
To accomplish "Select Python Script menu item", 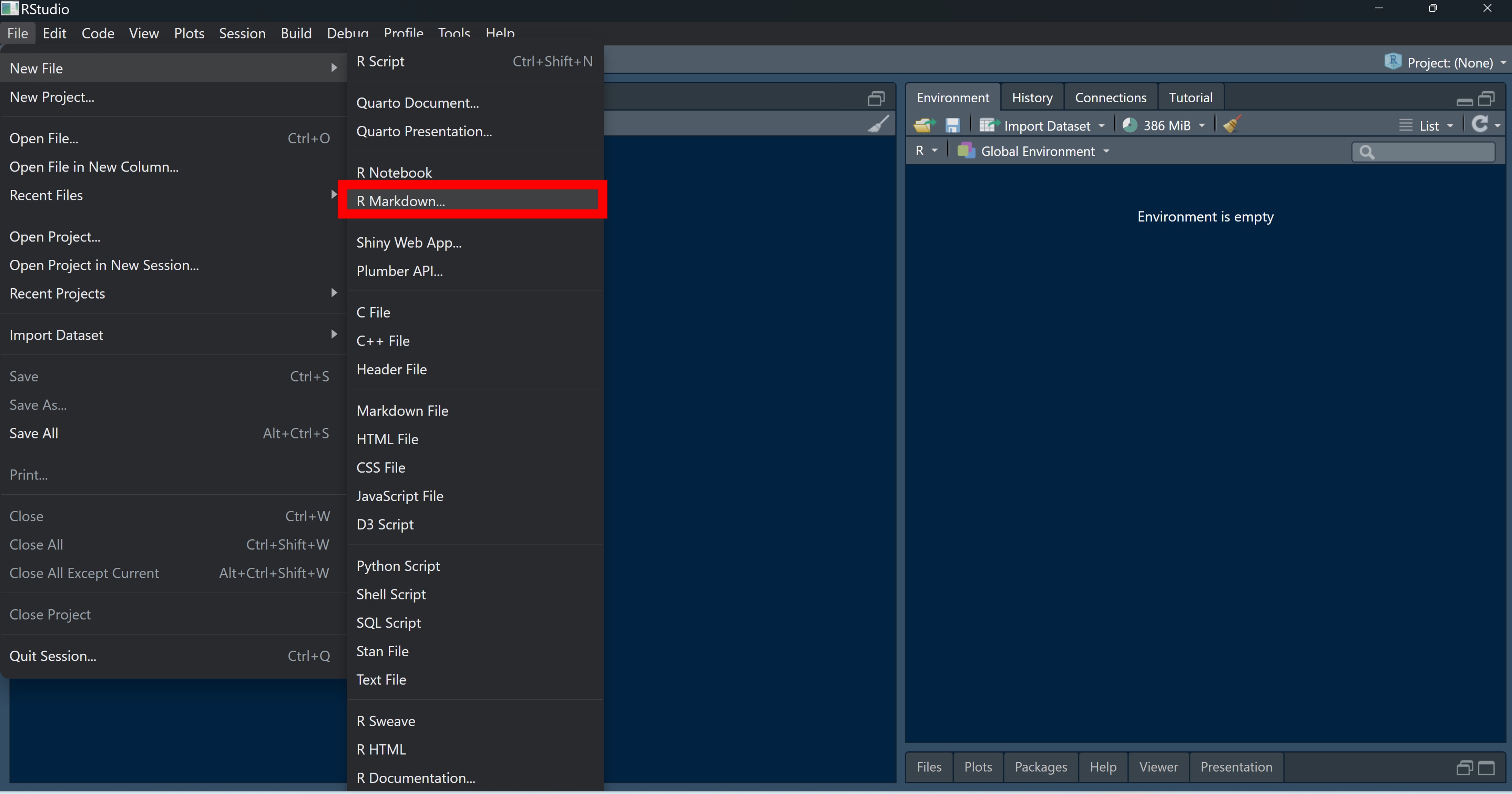I will click(475, 566).
